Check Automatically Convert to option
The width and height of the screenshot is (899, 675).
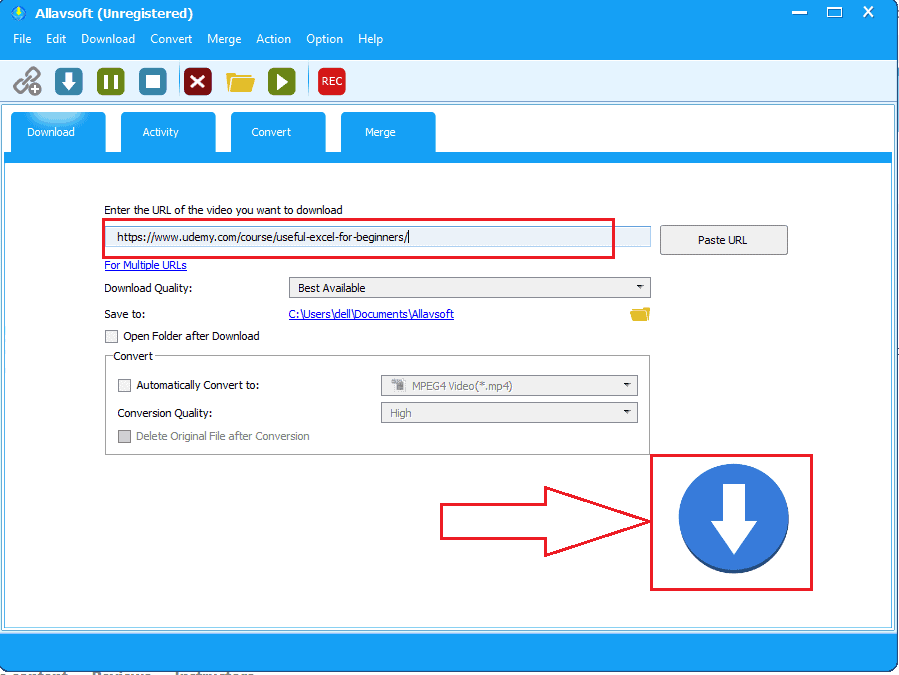(x=124, y=385)
